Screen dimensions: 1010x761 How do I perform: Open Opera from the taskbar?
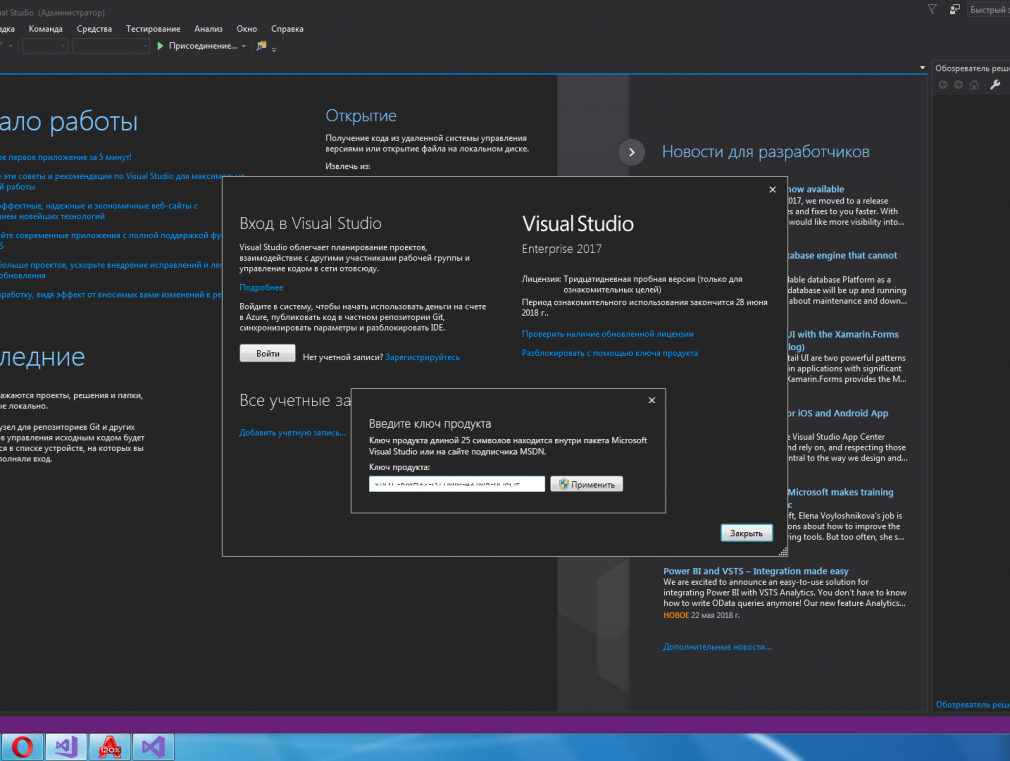point(23,747)
